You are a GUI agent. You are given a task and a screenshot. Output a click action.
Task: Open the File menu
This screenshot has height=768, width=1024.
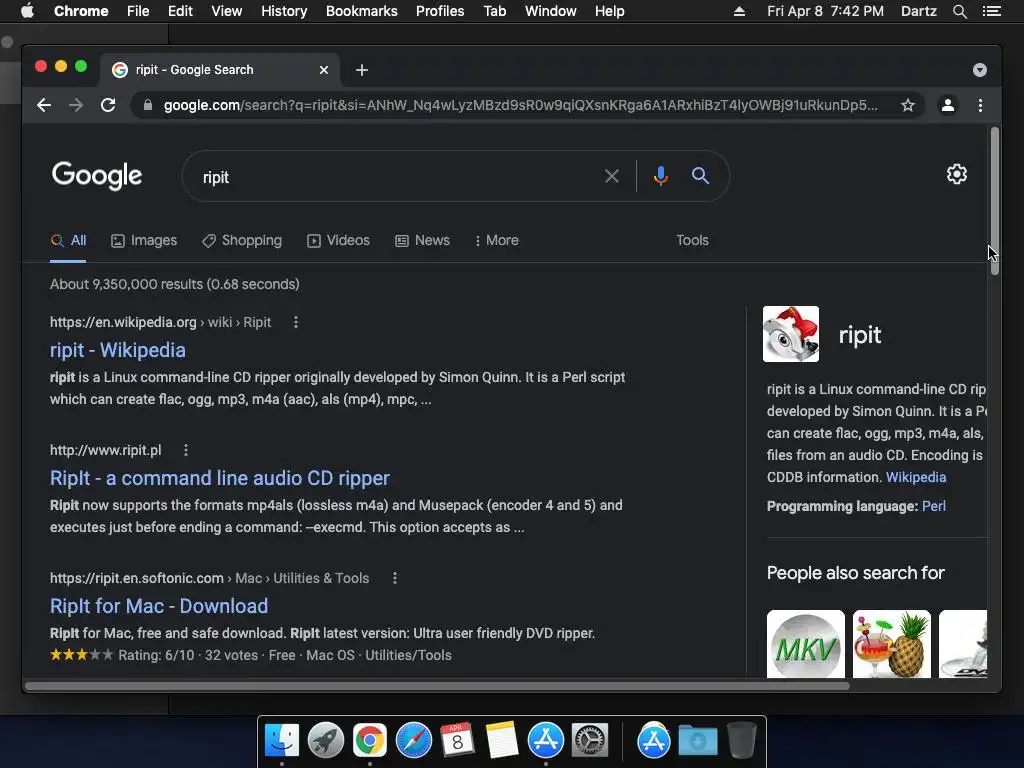[138, 11]
